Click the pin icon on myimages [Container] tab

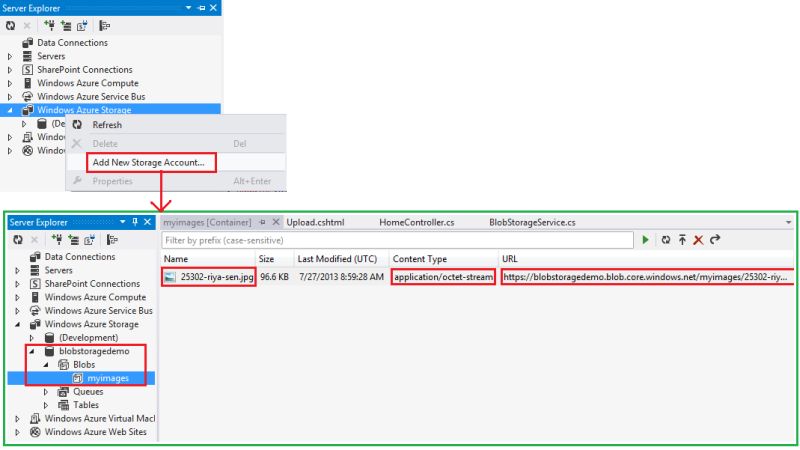coord(262,222)
